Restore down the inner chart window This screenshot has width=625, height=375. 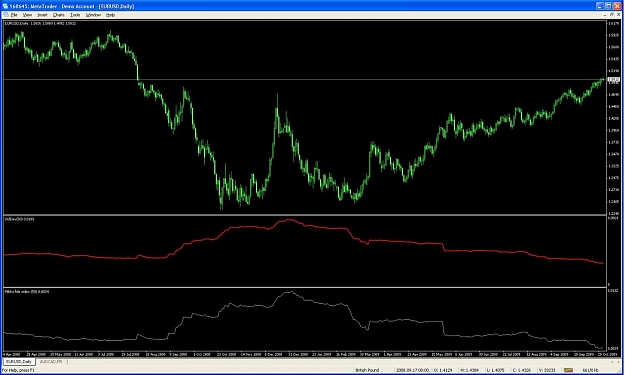pyautogui.click(x=613, y=15)
